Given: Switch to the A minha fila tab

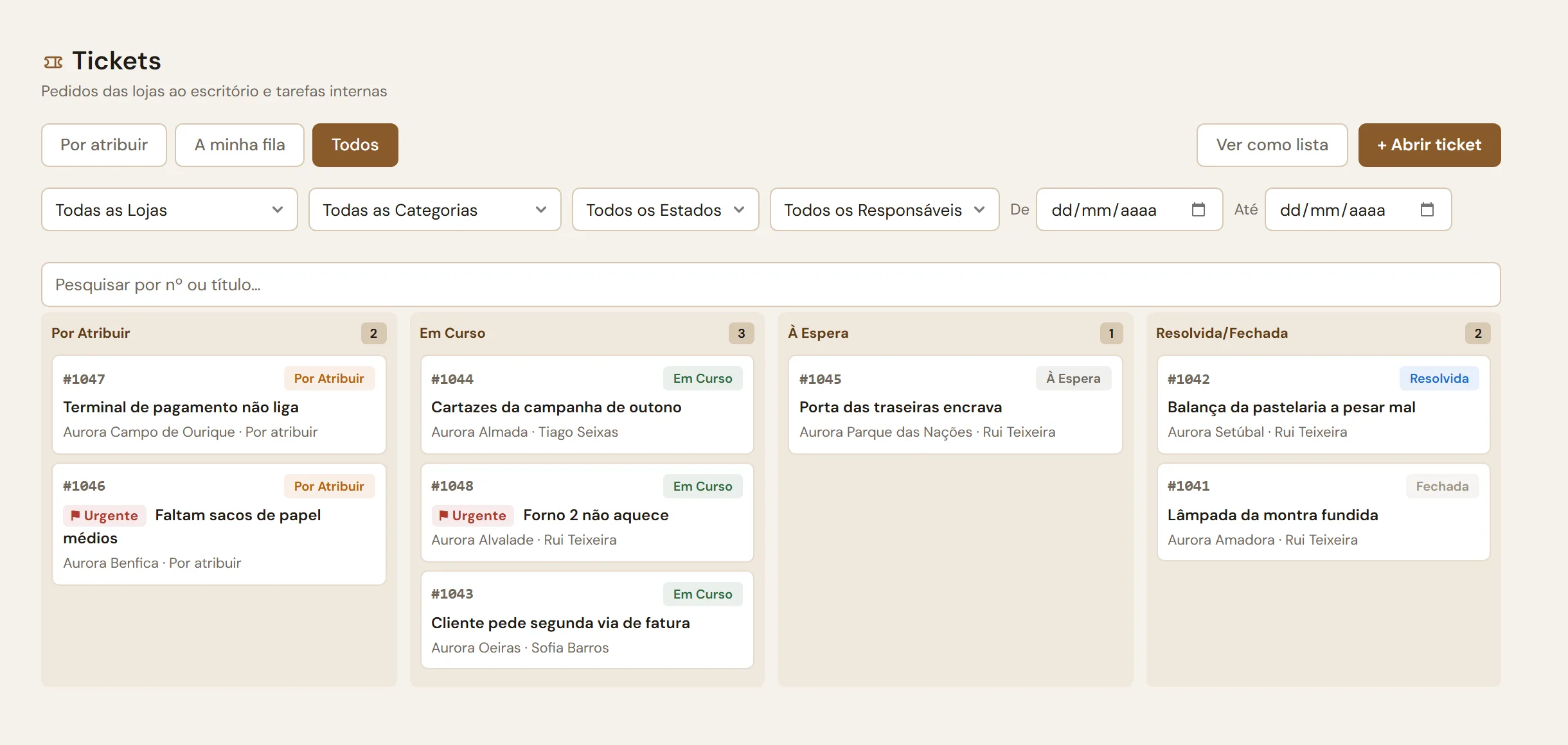Looking at the screenshot, I should (x=240, y=145).
